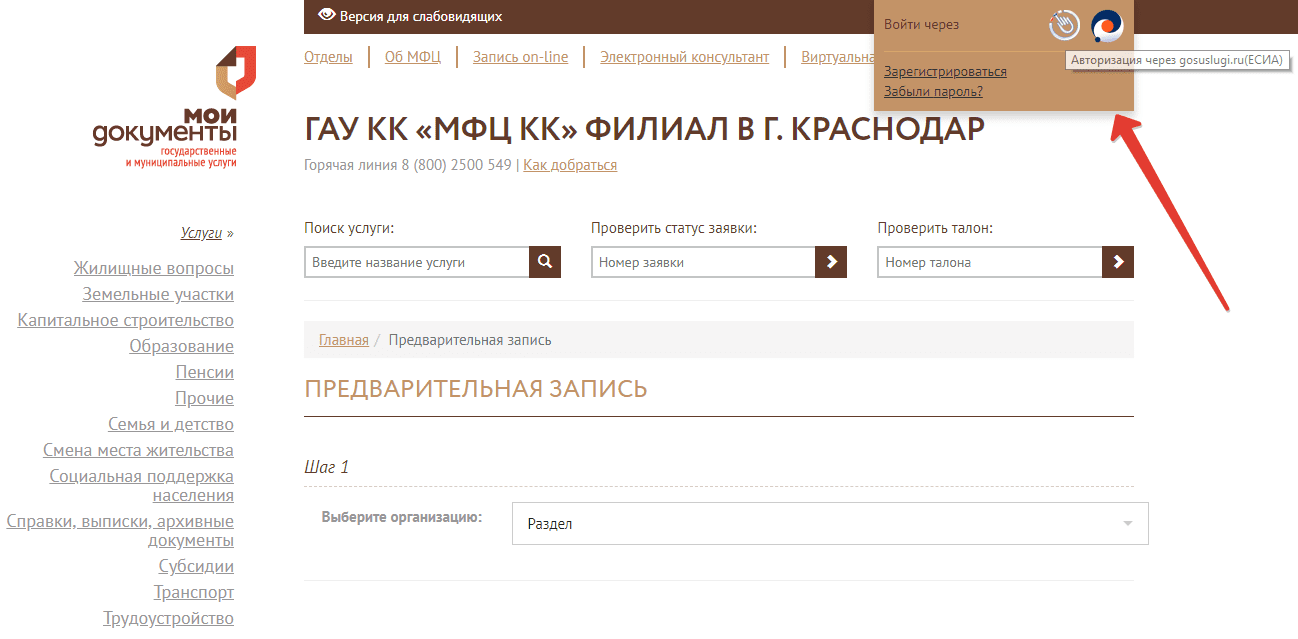Open the Электронный консультант menu item
The height and width of the screenshot is (639, 1298).
coord(684,57)
